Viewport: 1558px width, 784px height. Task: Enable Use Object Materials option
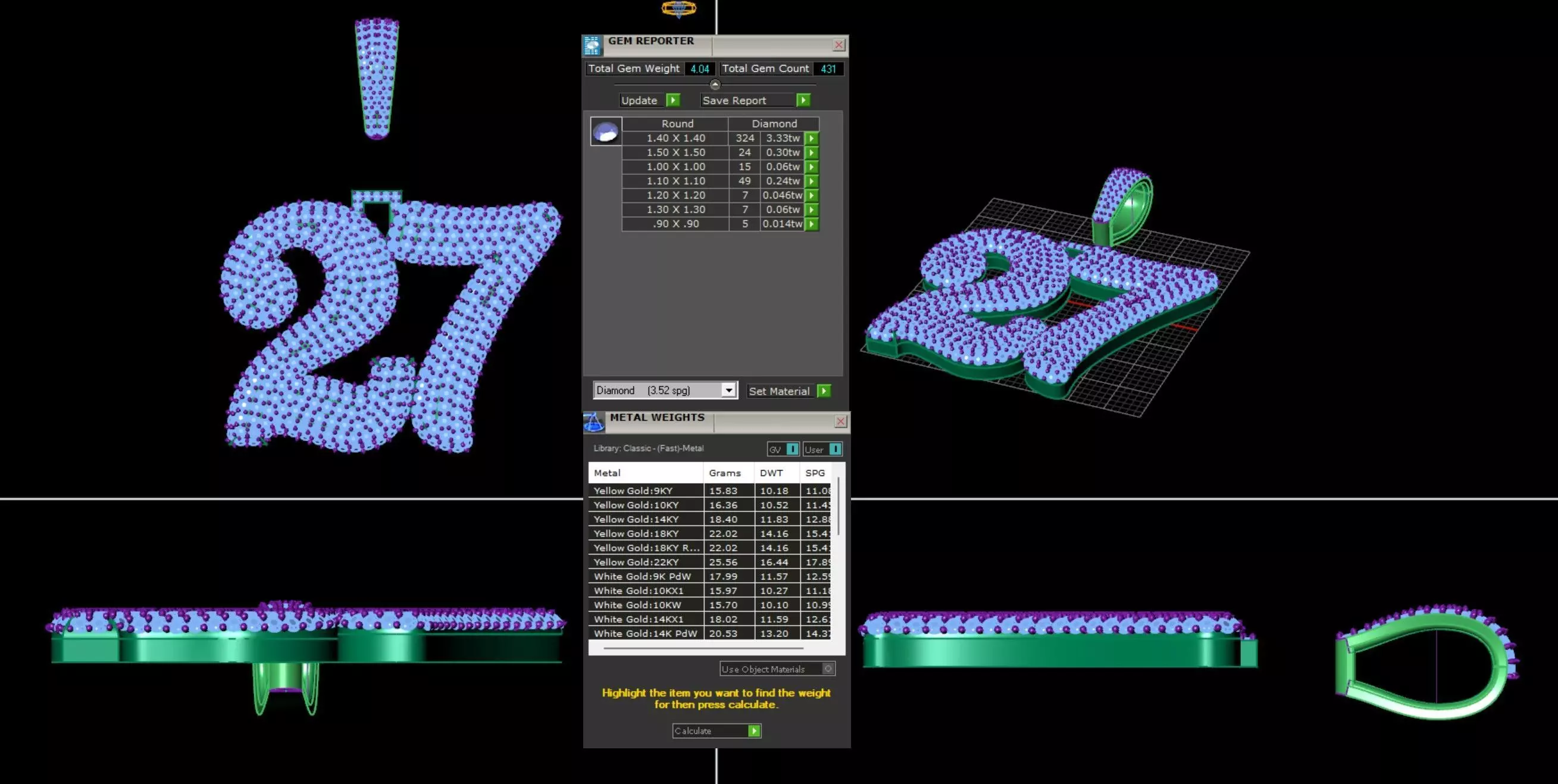coord(828,669)
